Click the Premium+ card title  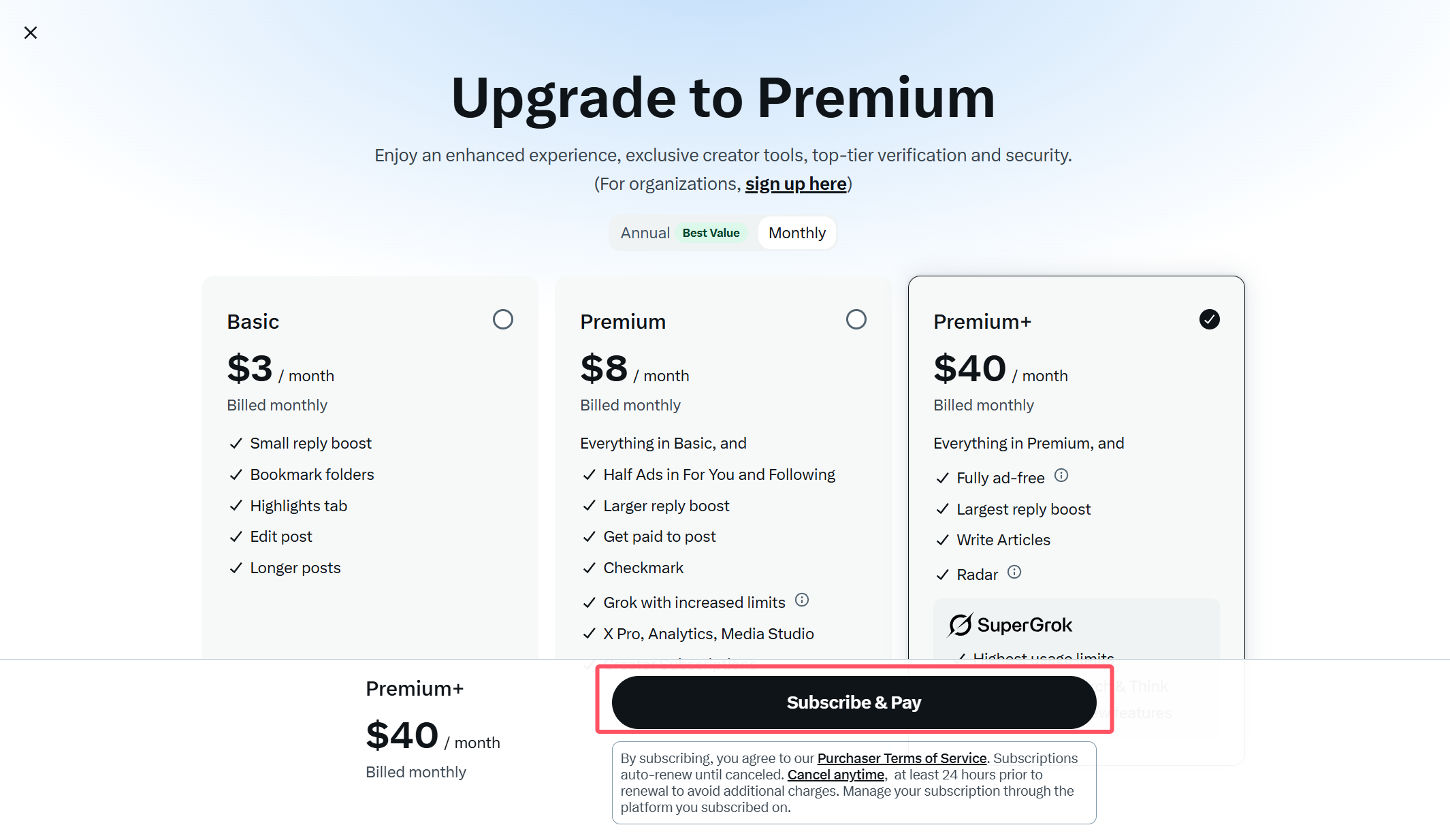coord(982,322)
